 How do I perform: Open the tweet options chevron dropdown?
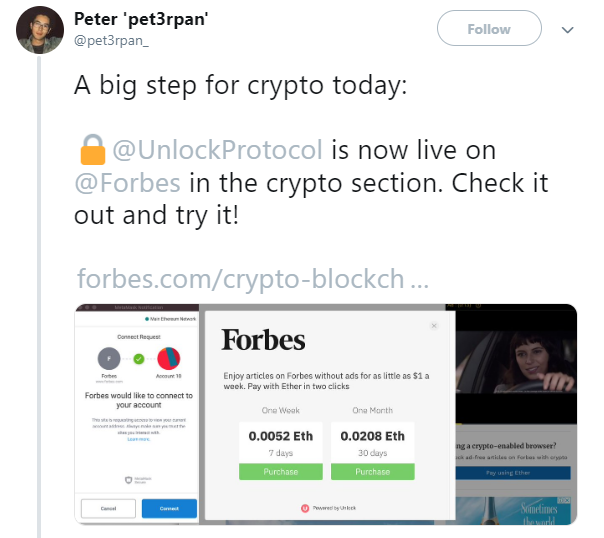[568, 30]
